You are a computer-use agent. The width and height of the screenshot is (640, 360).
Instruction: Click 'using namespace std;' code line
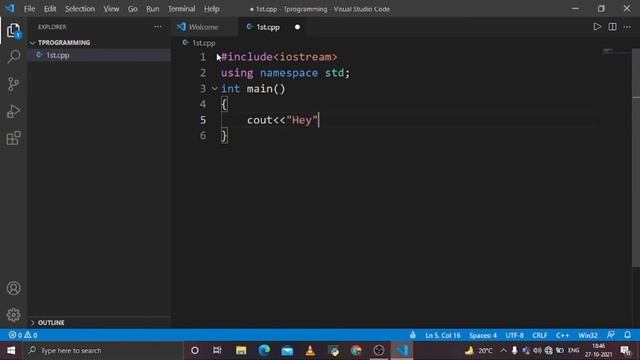(x=285, y=73)
